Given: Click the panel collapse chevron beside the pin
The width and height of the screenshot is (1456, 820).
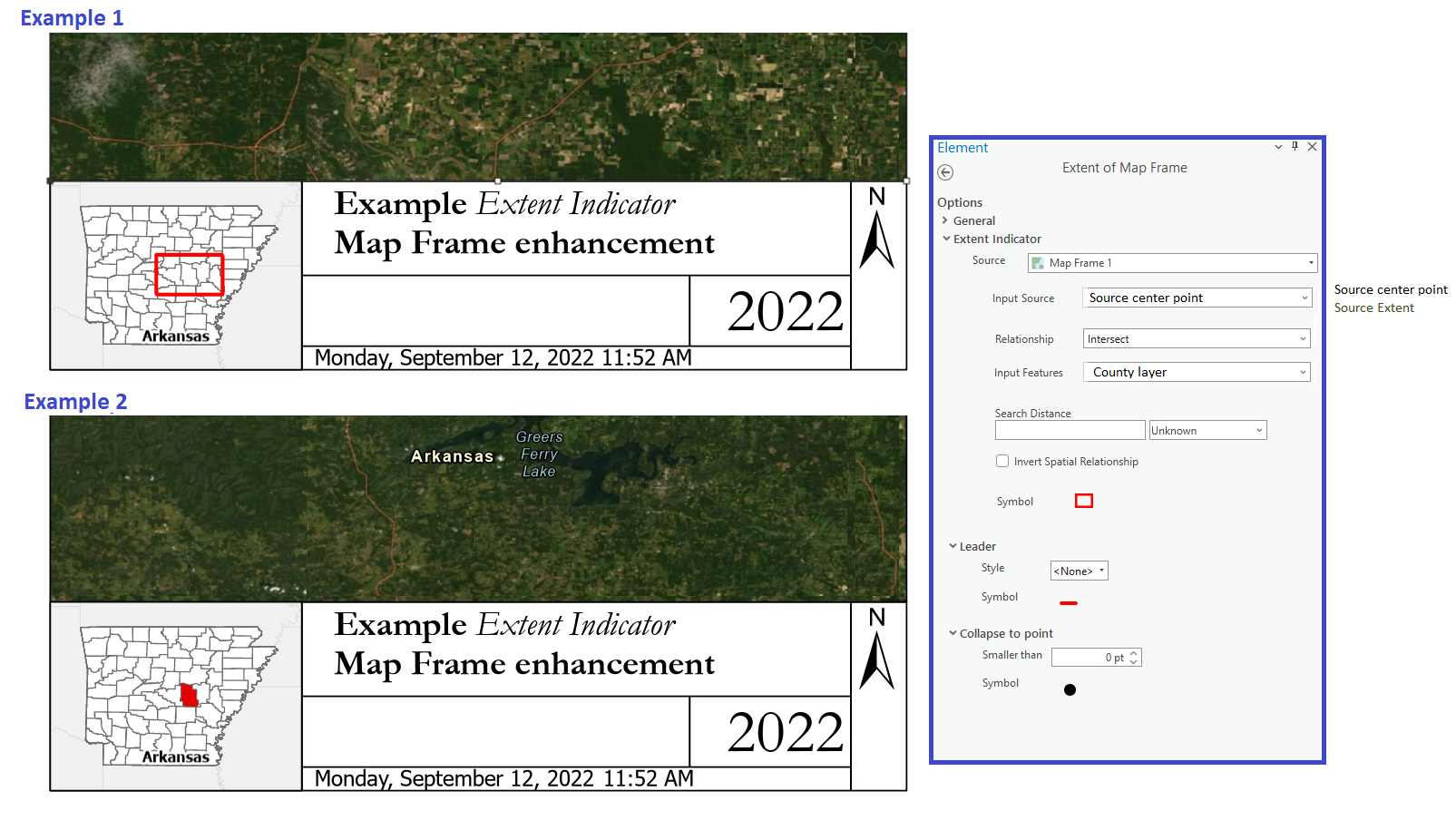Looking at the screenshot, I should [1279, 147].
